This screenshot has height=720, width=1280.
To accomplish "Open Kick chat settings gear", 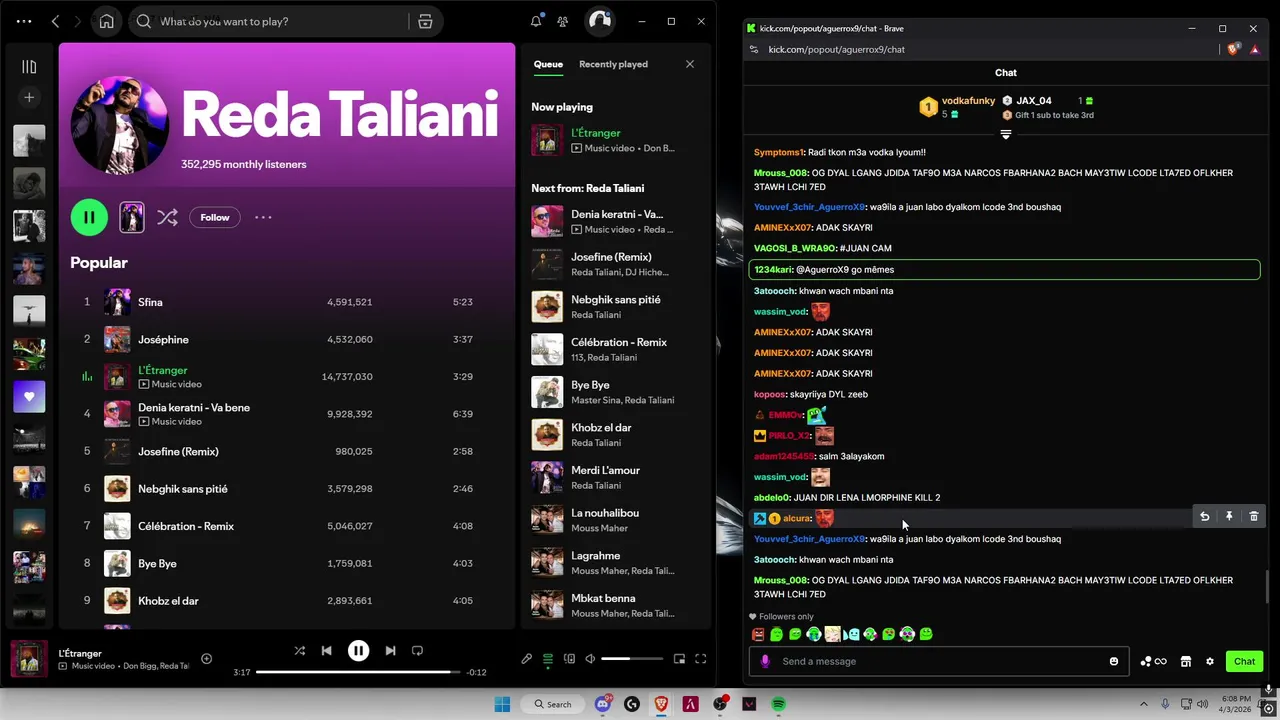I will point(1210,661).
